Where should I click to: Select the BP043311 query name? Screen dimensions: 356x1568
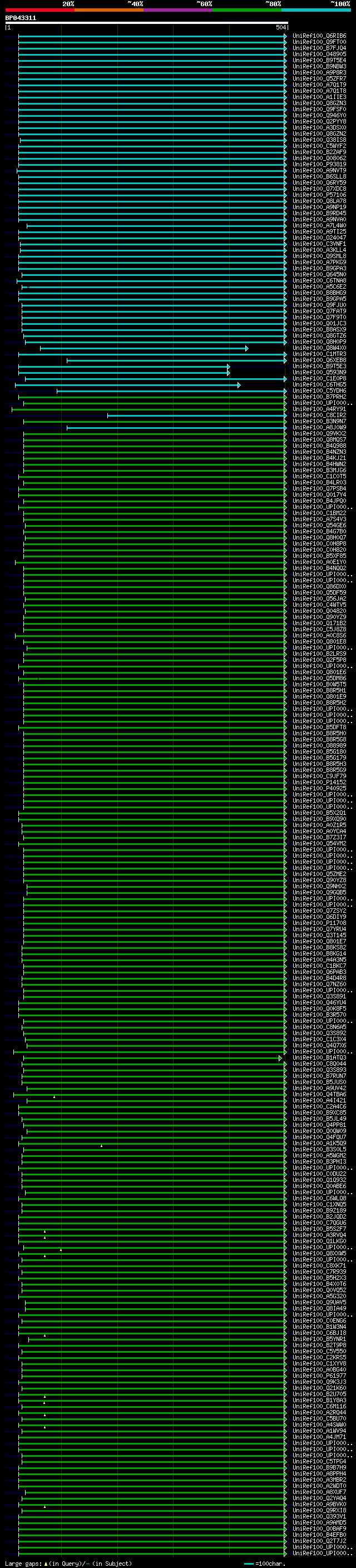pyautogui.click(x=21, y=18)
